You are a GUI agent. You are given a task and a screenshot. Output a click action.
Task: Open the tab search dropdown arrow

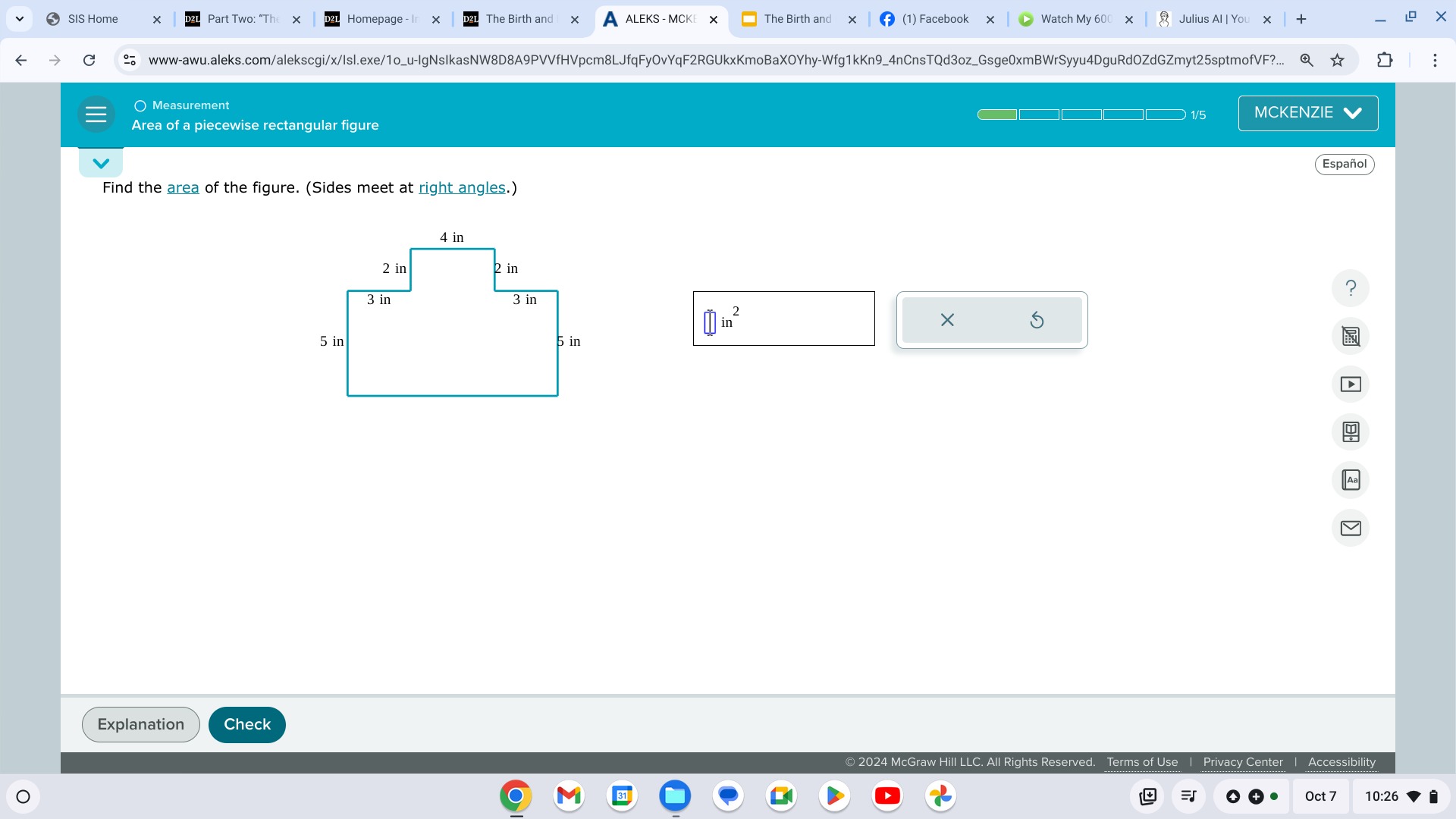click(x=19, y=19)
